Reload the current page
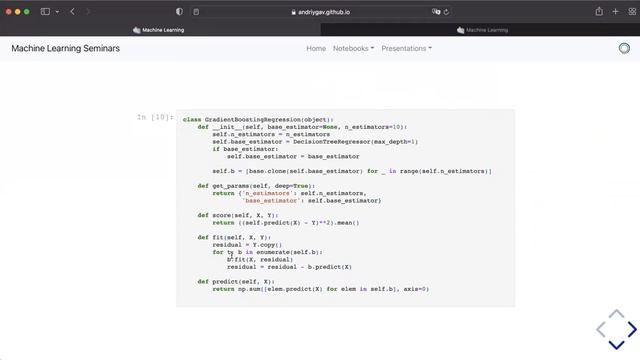The image size is (640, 360). [x=446, y=12]
